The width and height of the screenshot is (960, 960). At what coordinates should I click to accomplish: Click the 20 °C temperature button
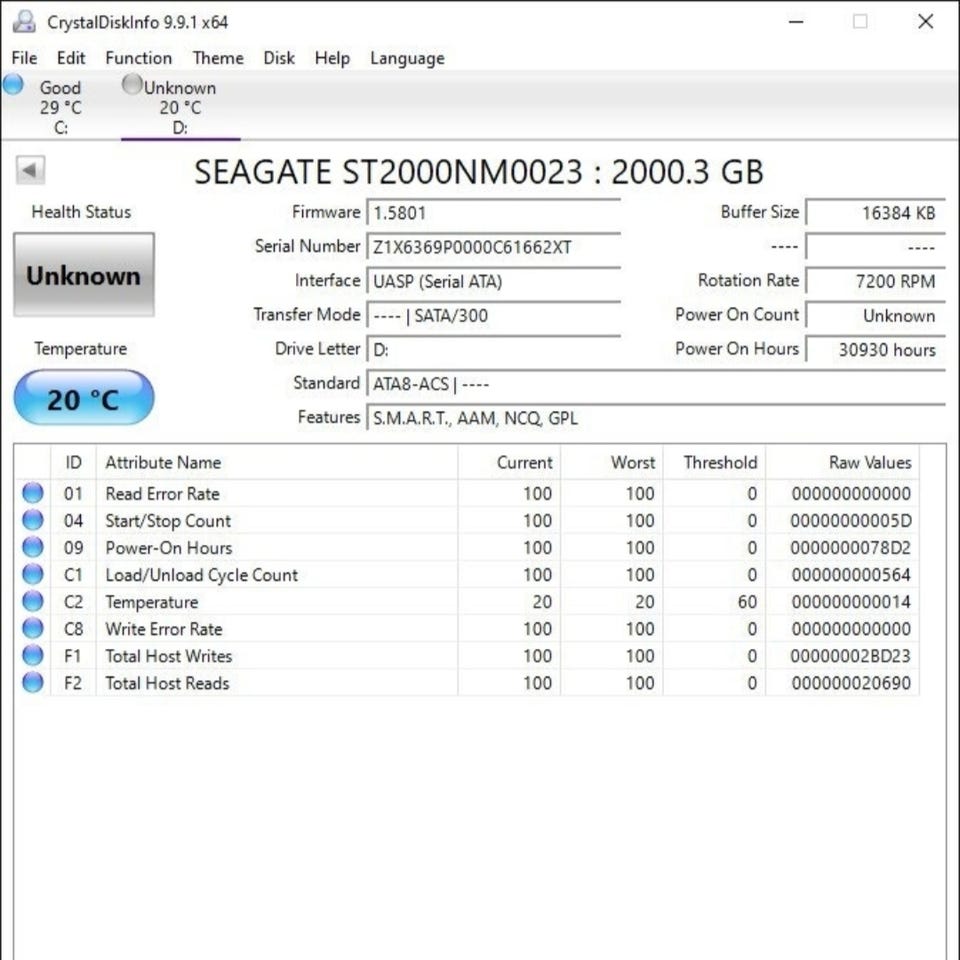pyautogui.click(x=84, y=398)
